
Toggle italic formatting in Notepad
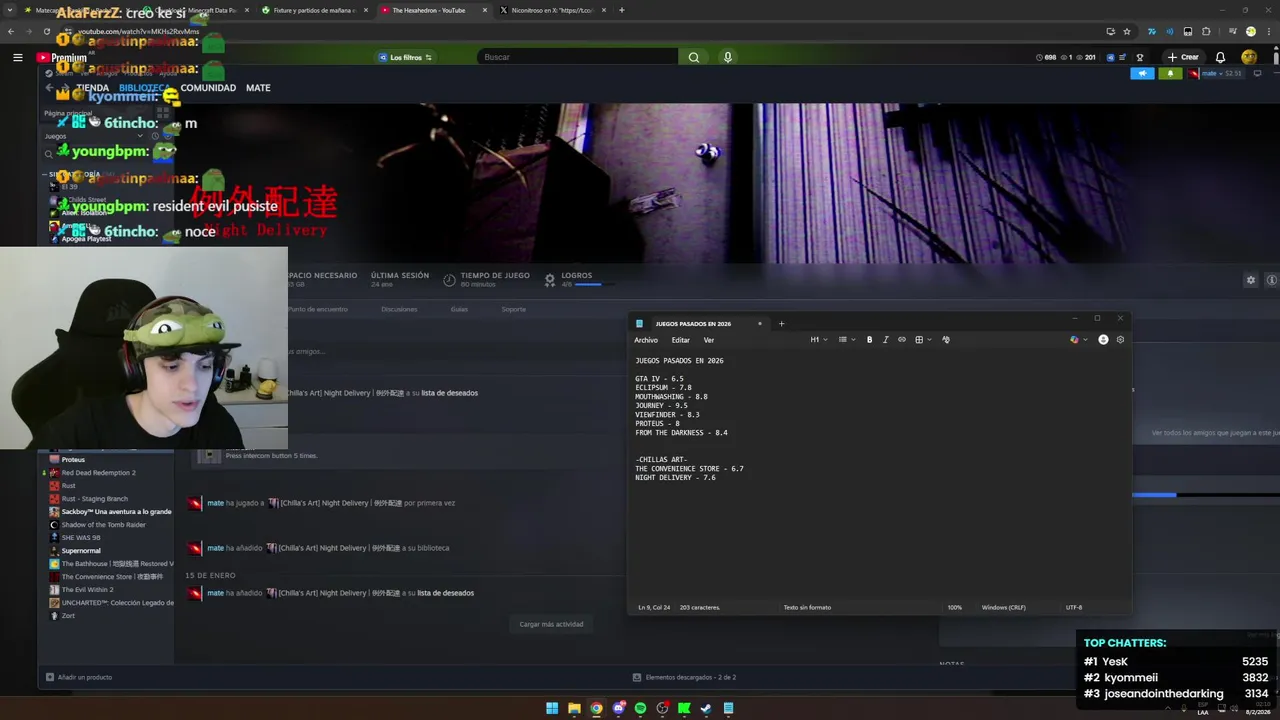point(885,340)
